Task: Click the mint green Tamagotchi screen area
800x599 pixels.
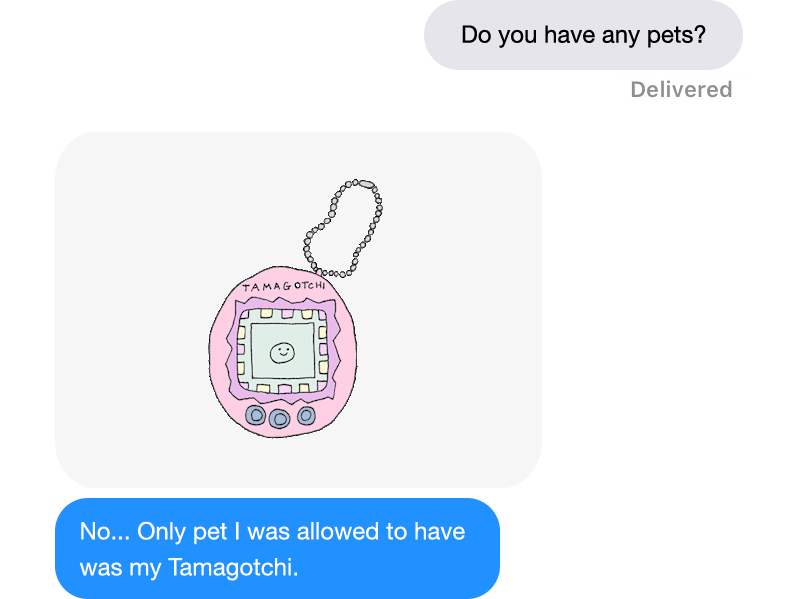Action: pyautogui.click(x=283, y=352)
